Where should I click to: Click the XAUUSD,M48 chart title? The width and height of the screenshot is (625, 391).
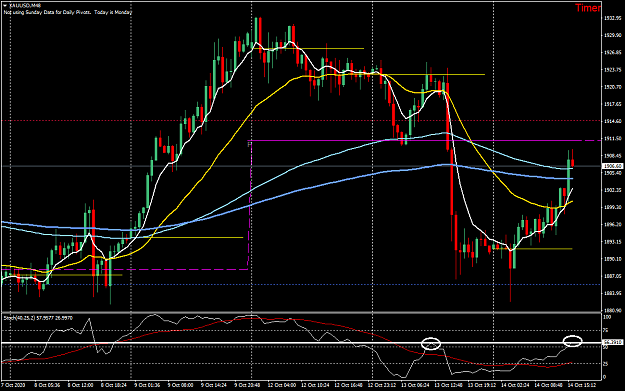point(25,6)
